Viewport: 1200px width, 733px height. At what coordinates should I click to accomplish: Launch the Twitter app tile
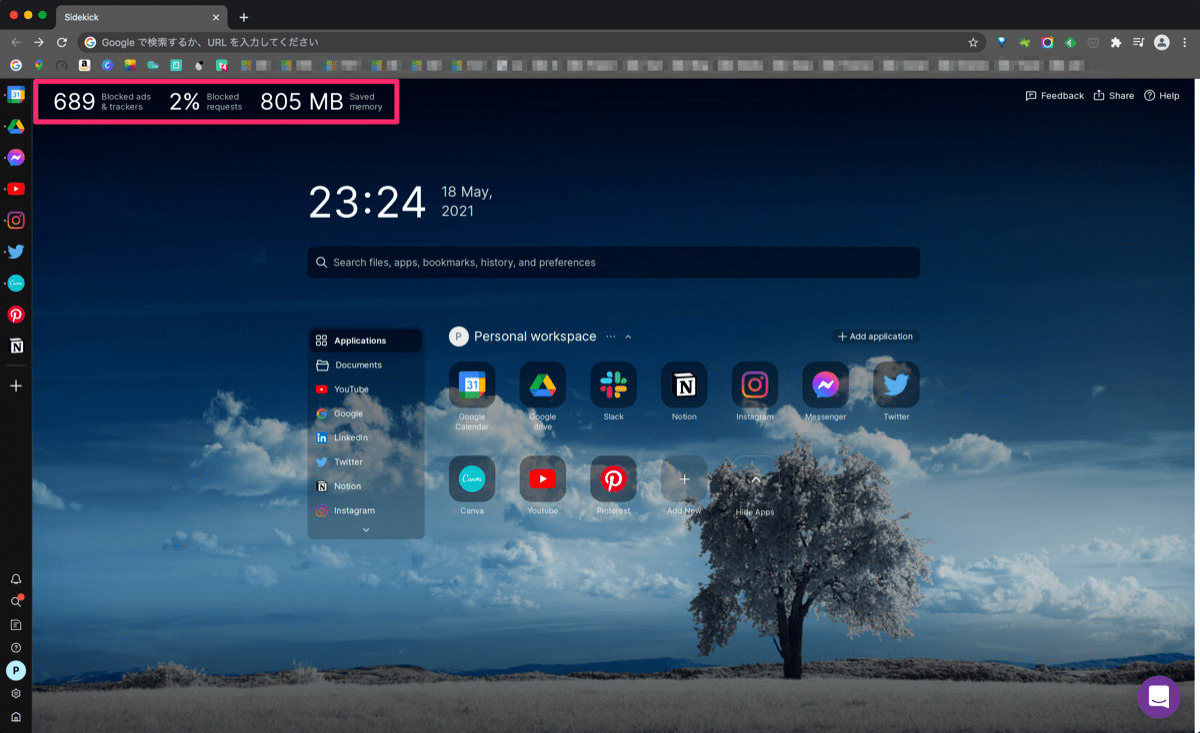click(896, 385)
